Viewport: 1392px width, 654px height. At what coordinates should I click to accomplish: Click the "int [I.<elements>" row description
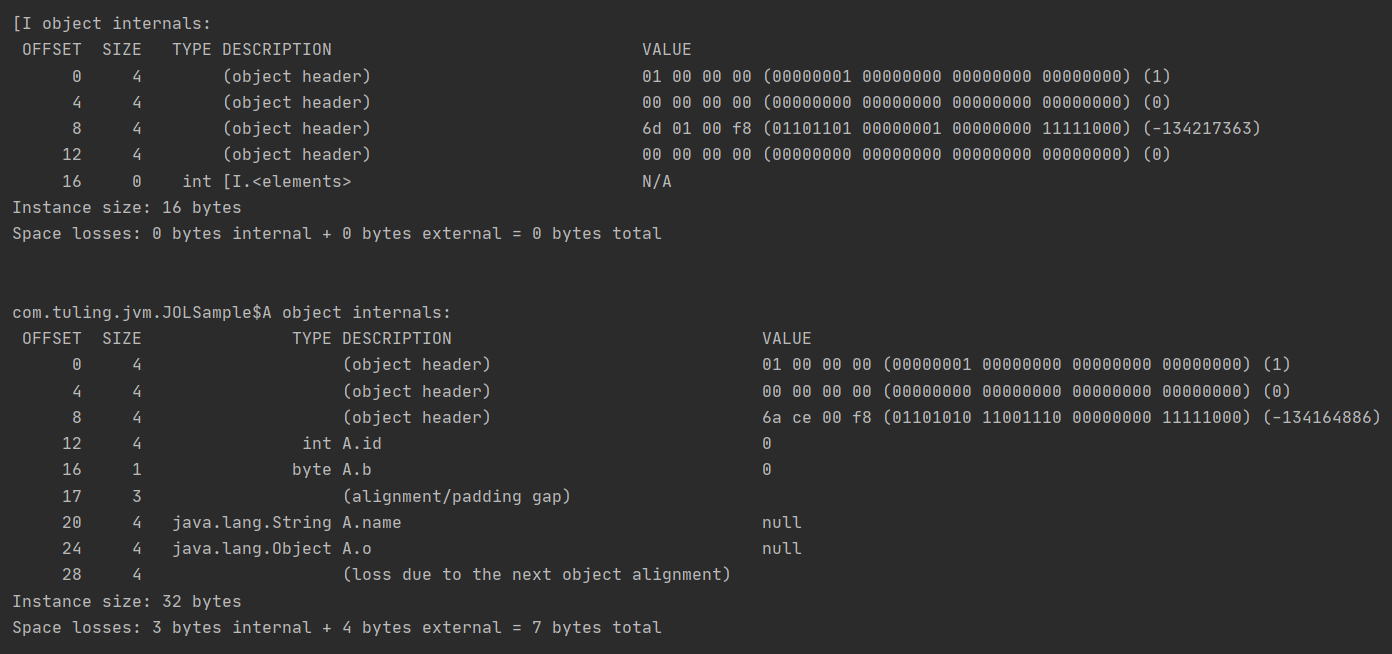tap(267, 181)
